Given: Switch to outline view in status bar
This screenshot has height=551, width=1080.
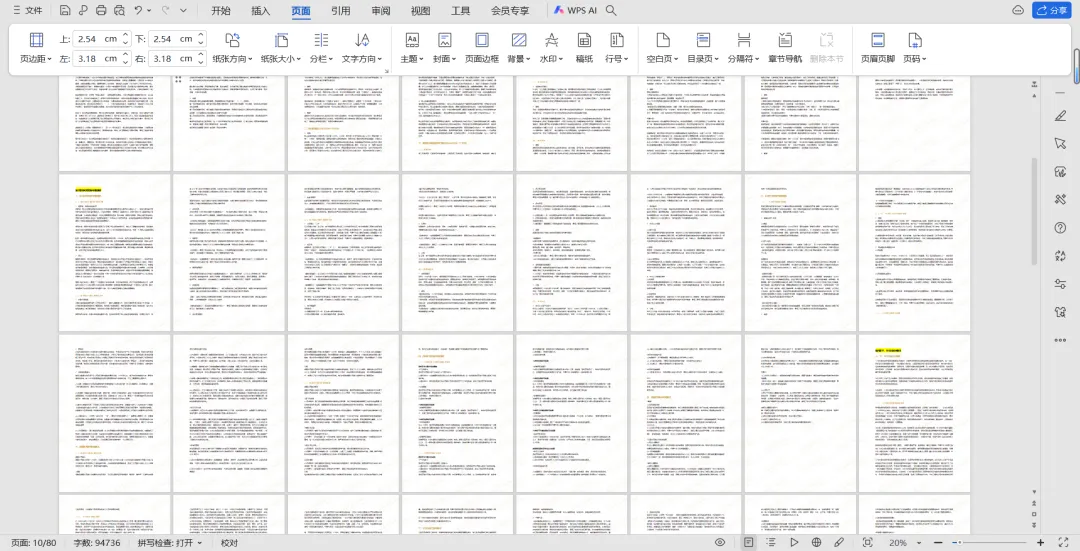Looking at the screenshot, I should (x=771, y=543).
